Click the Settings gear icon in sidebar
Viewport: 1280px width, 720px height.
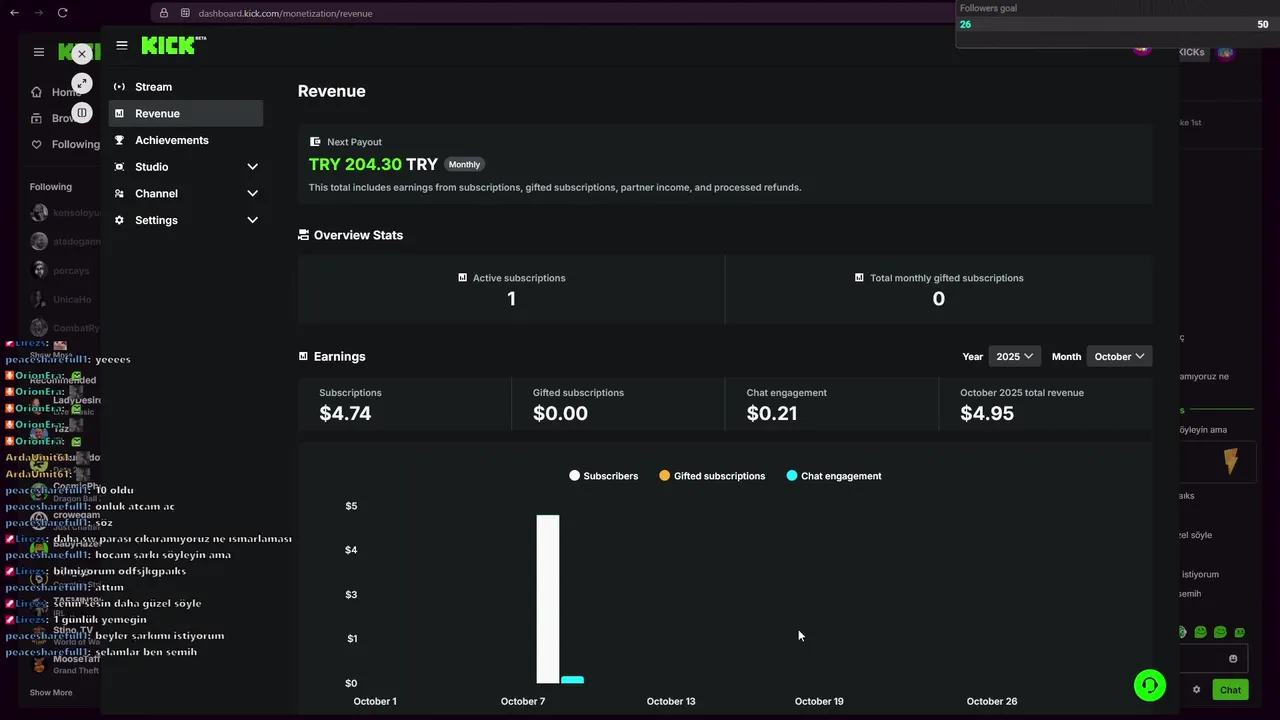(x=119, y=220)
